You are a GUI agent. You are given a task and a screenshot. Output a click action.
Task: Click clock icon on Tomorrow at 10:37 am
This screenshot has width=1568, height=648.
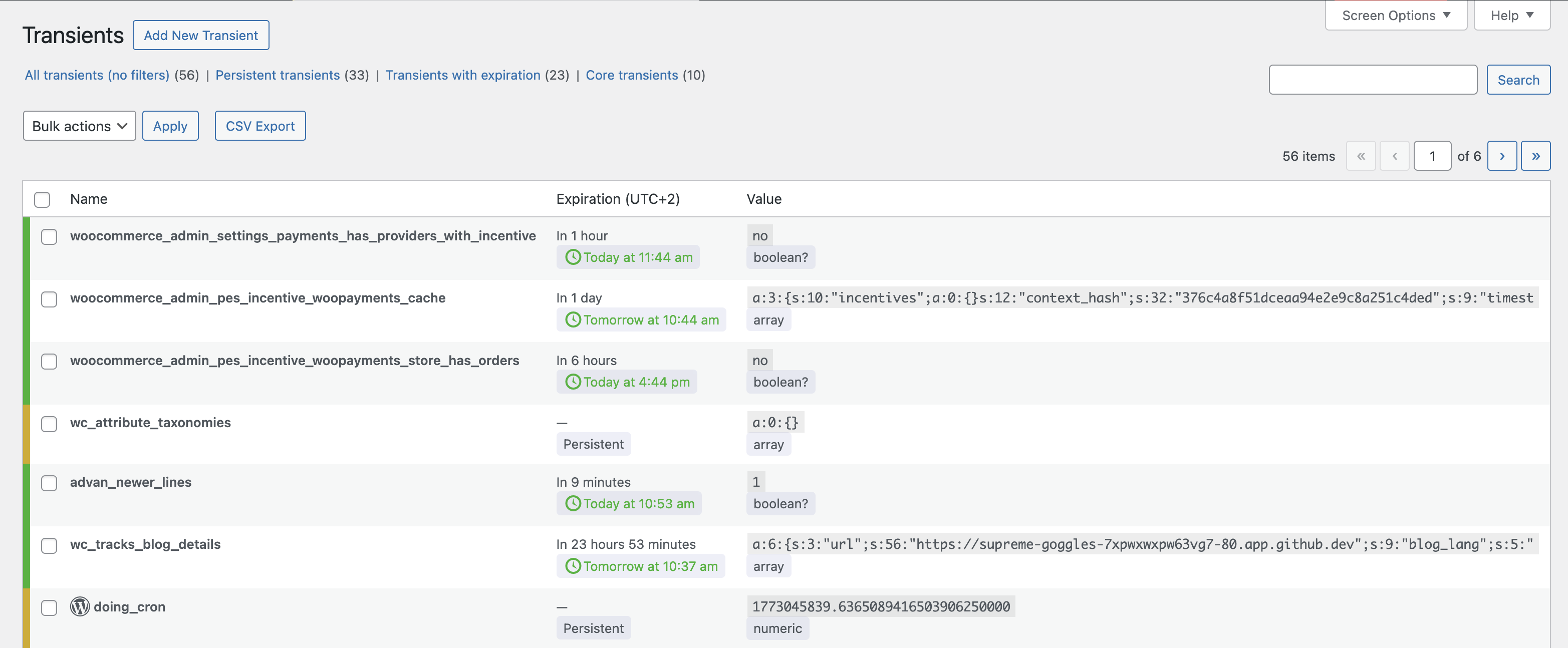pyautogui.click(x=573, y=566)
